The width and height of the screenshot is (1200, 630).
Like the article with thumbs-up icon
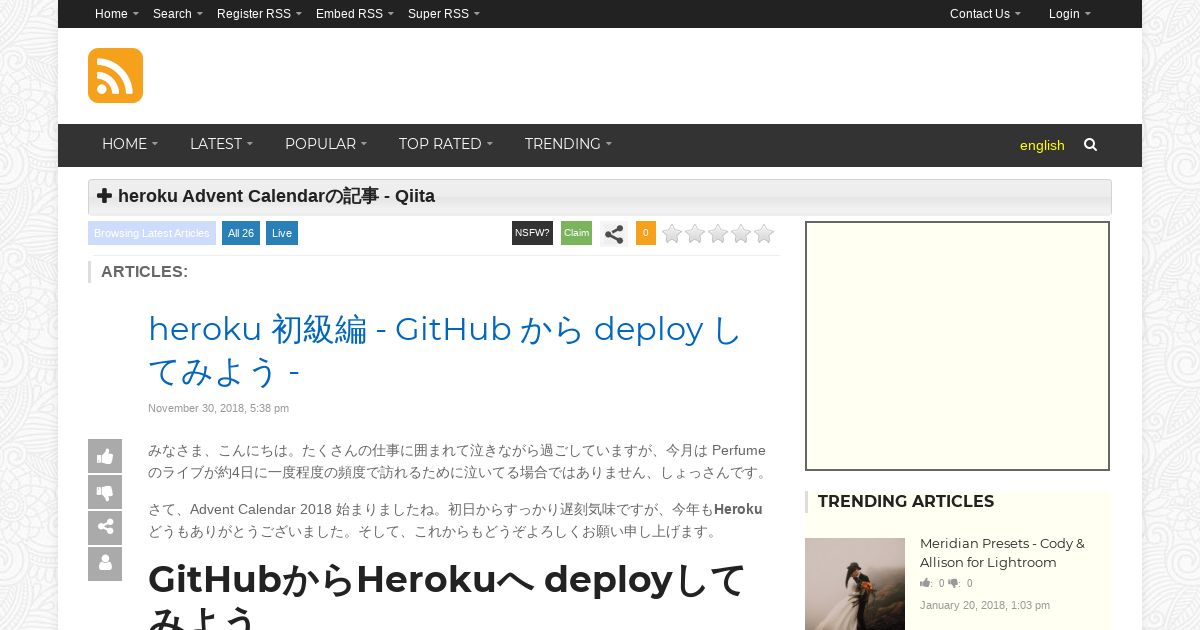pyautogui.click(x=105, y=456)
